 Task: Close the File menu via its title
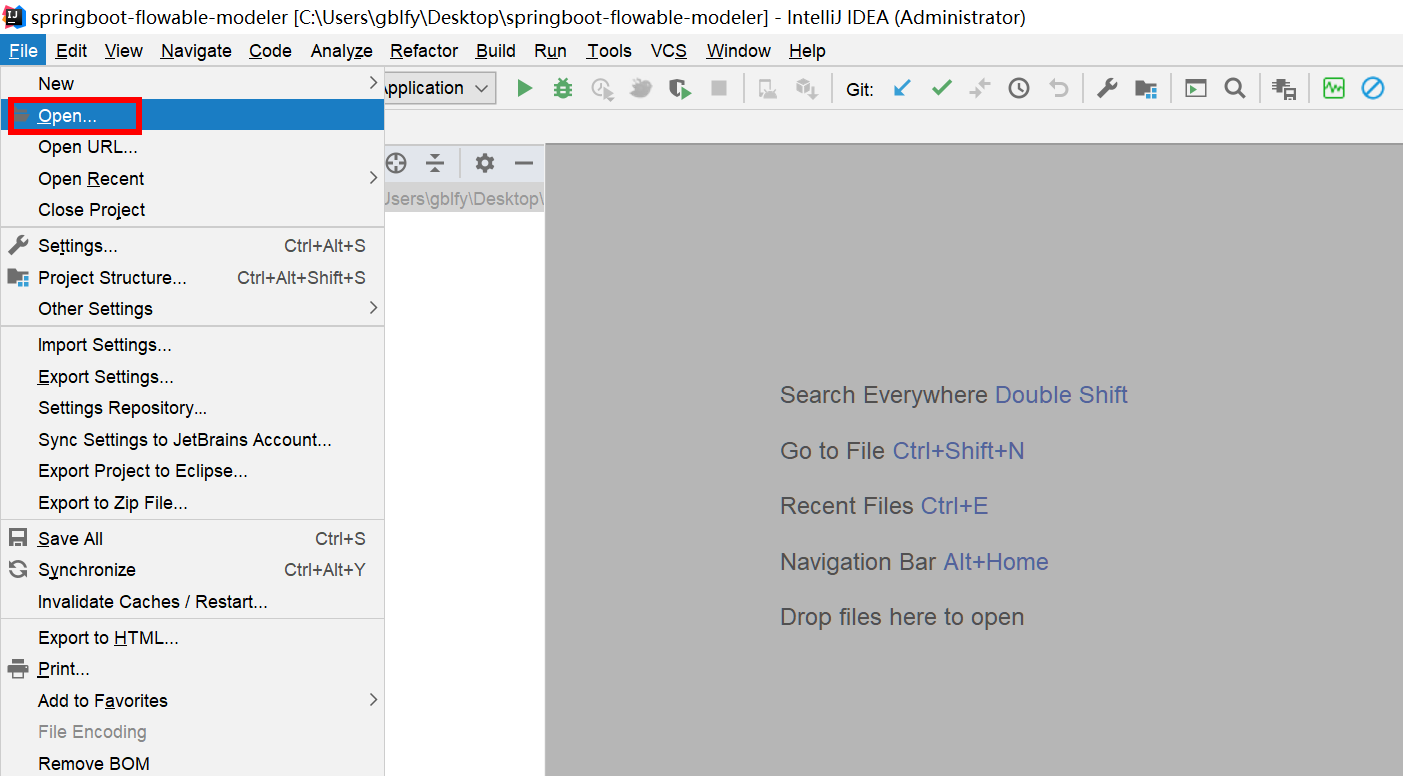click(x=23, y=51)
